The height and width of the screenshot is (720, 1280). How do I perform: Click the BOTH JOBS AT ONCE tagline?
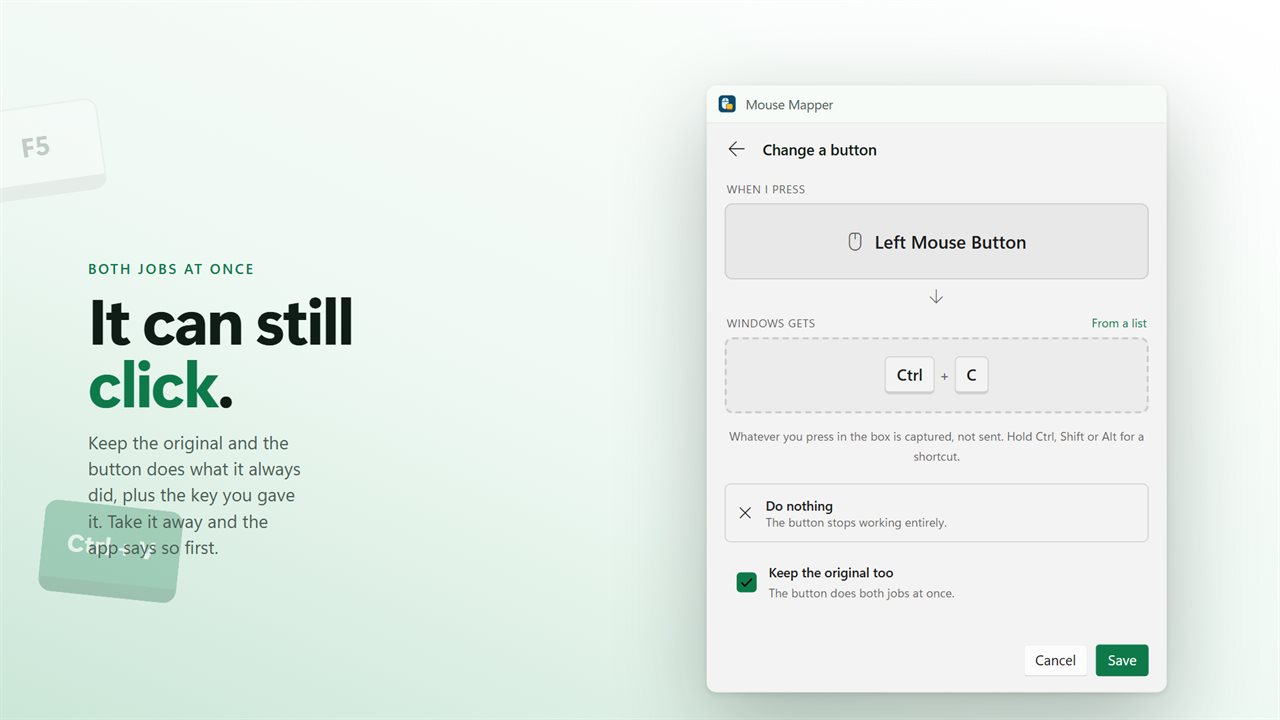[x=171, y=269]
